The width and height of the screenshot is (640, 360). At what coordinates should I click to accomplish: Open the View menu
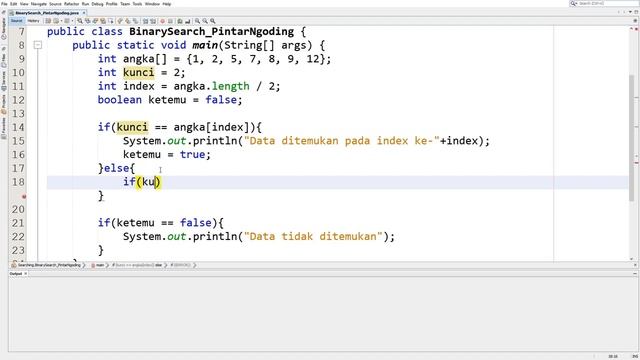pyautogui.click(x=24, y=4)
